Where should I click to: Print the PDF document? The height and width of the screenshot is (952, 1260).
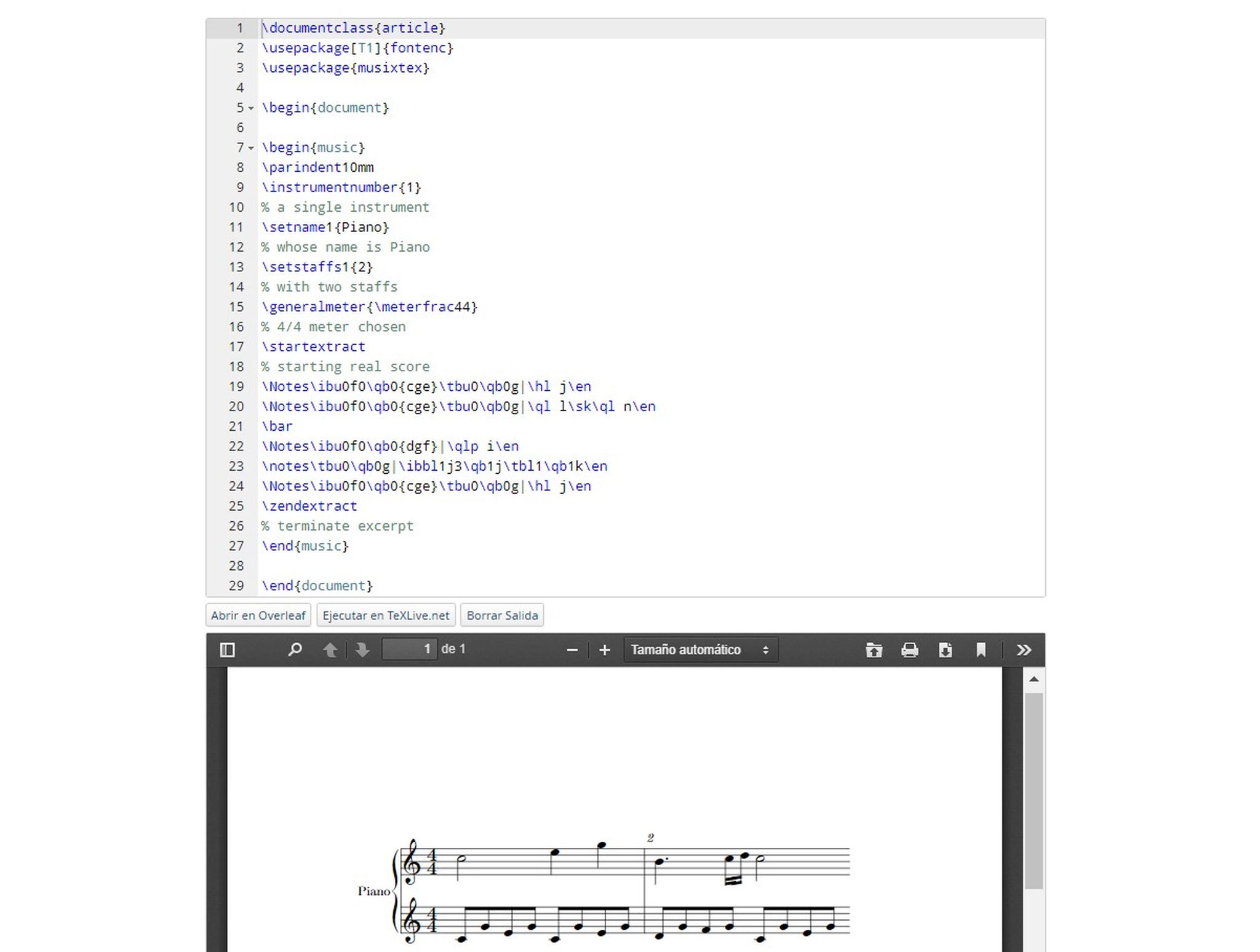(909, 650)
